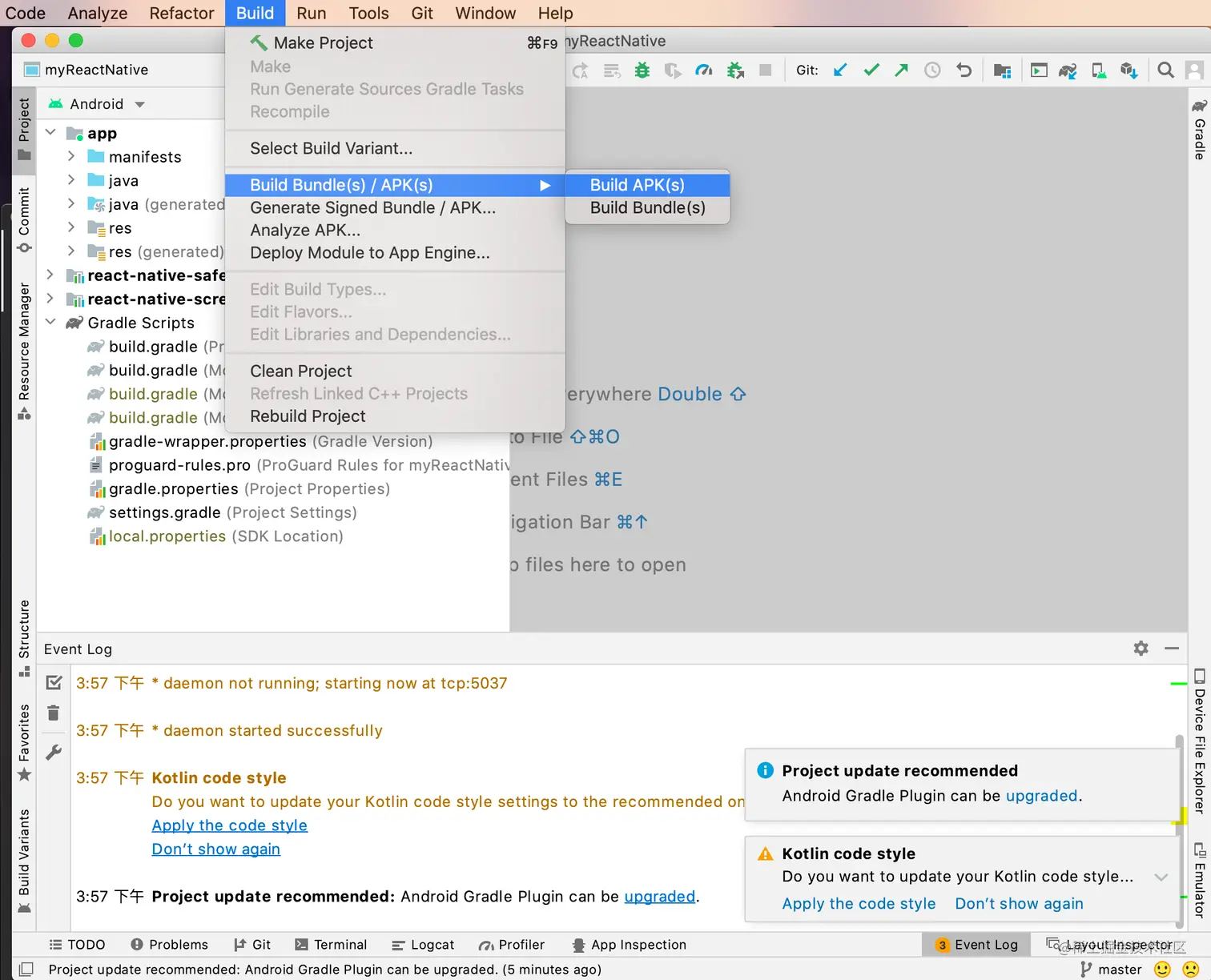Image resolution: width=1211 pixels, height=980 pixels.
Task: Click the Git Push green arrow
Action: tap(902, 70)
